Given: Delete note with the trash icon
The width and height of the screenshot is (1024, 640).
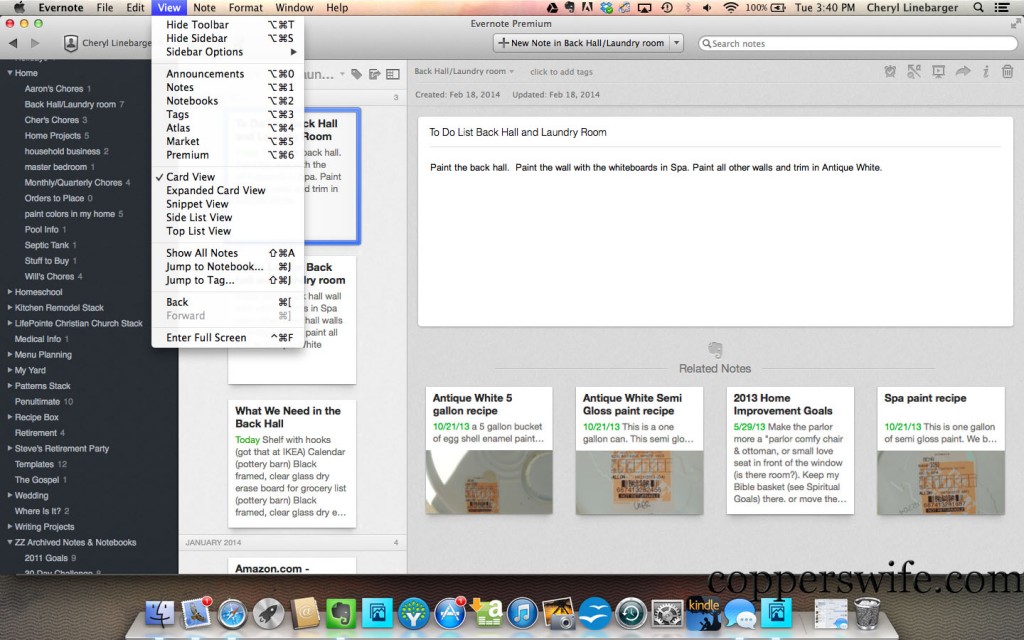Looking at the screenshot, I should (1008, 72).
